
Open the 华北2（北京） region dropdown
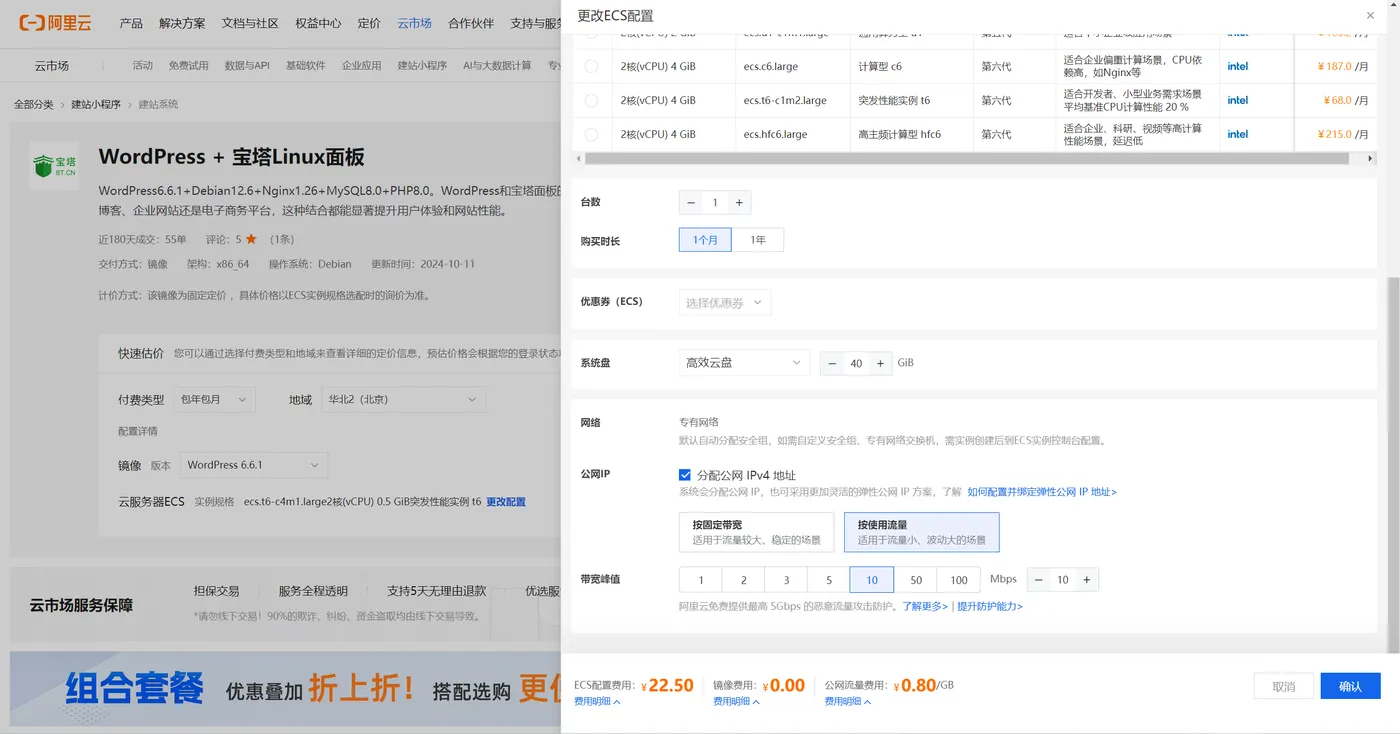pyautogui.click(x=404, y=399)
